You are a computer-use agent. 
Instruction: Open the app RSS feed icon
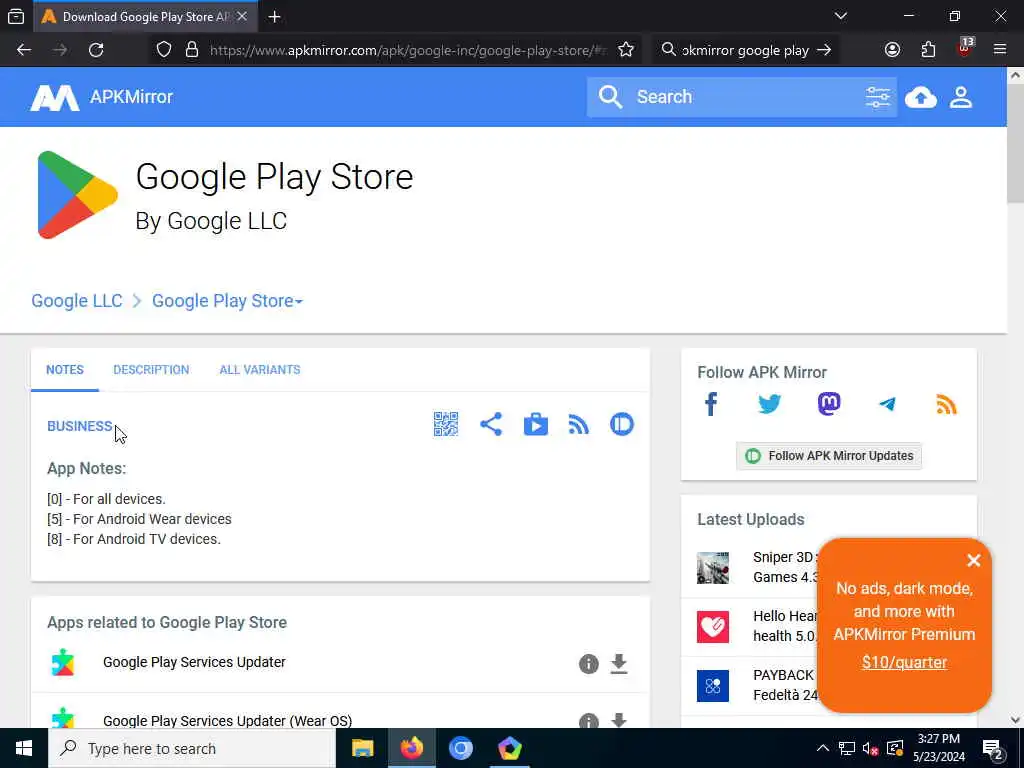pyautogui.click(x=579, y=424)
